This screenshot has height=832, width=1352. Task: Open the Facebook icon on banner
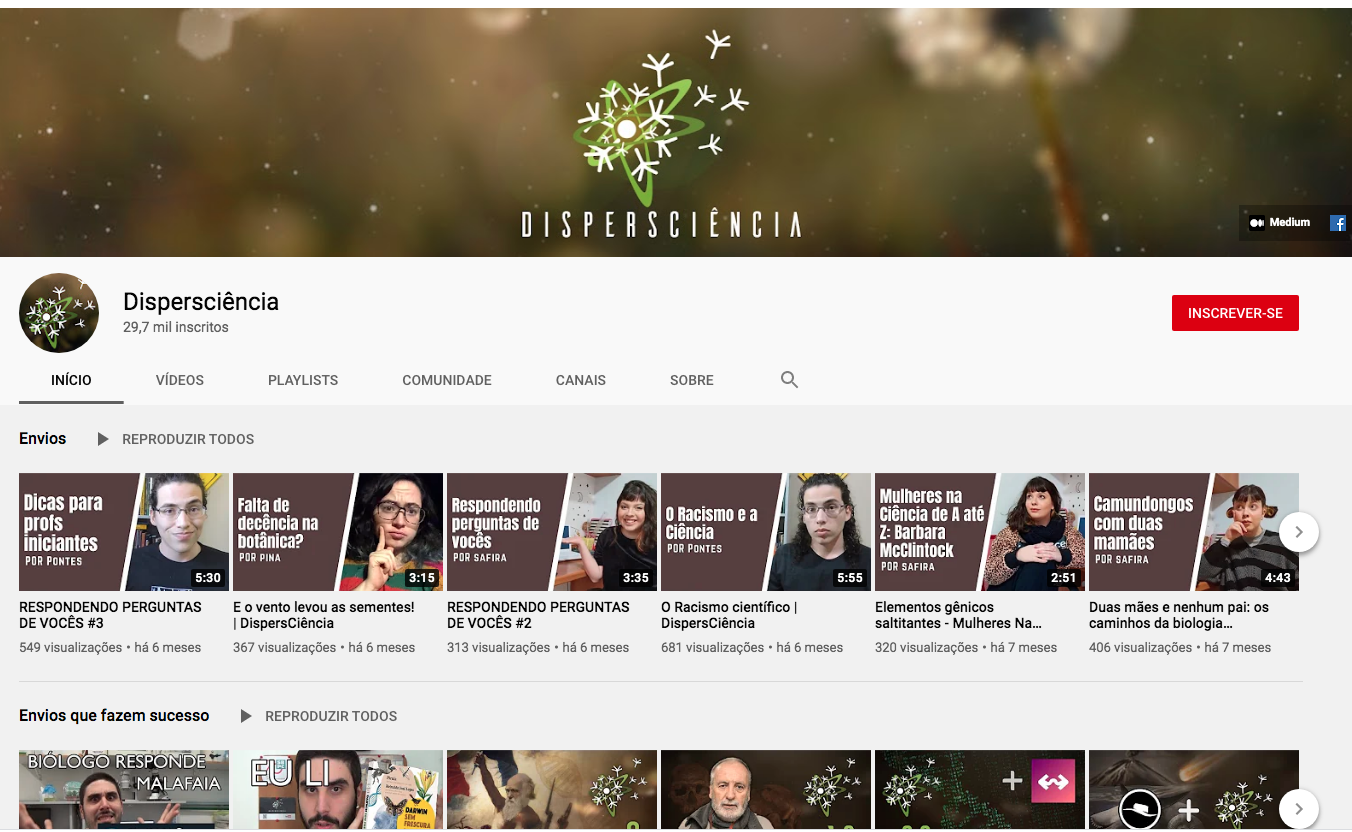tap(1337, 223)
